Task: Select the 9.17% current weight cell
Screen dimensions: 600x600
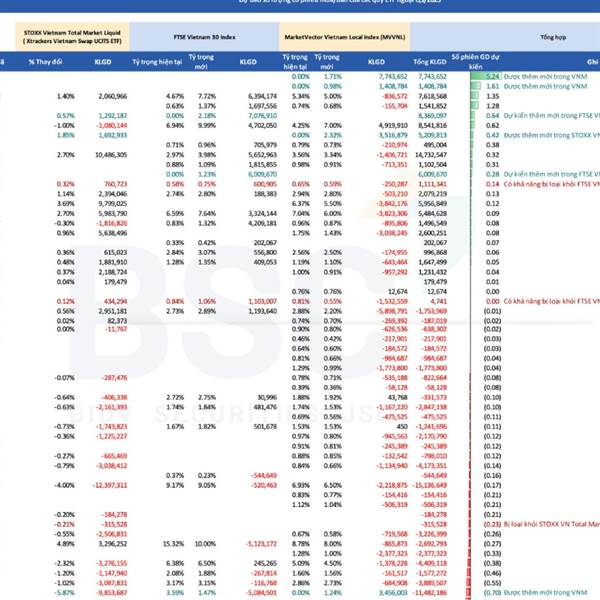Action: [x=175, y=485]
